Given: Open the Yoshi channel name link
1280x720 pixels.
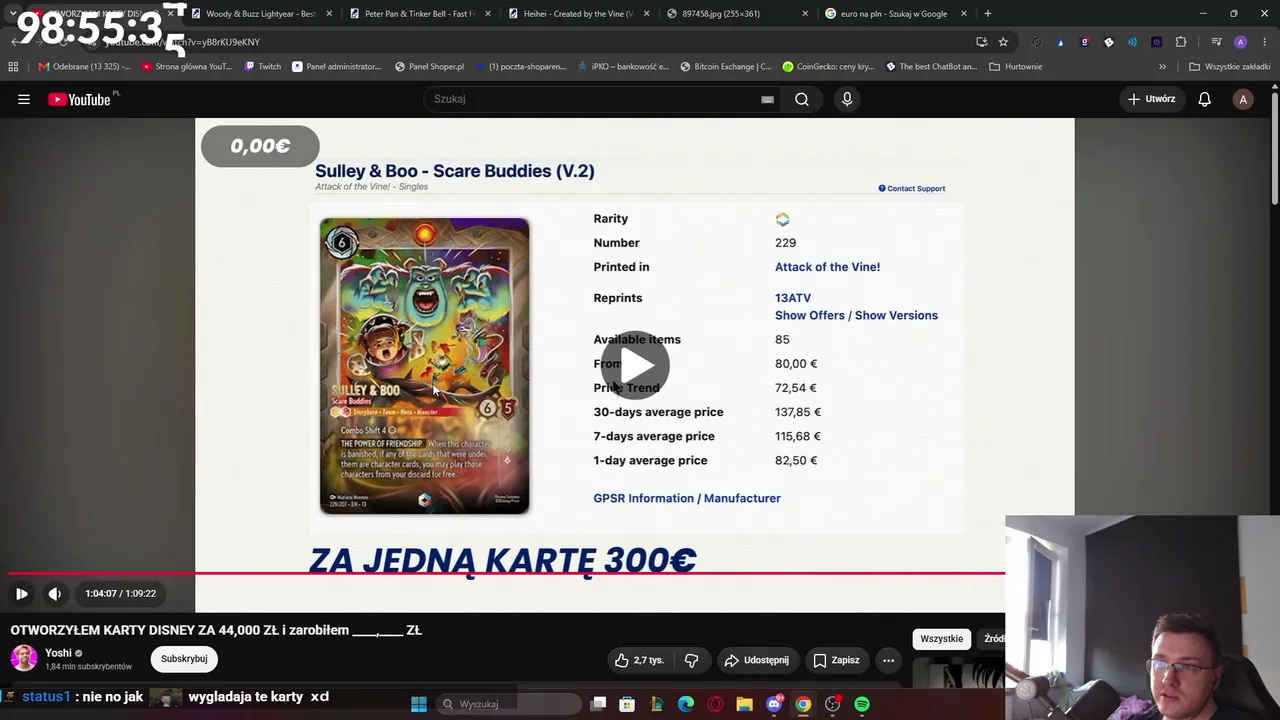Looking at the screenshot, I should (x=58, y=653).
